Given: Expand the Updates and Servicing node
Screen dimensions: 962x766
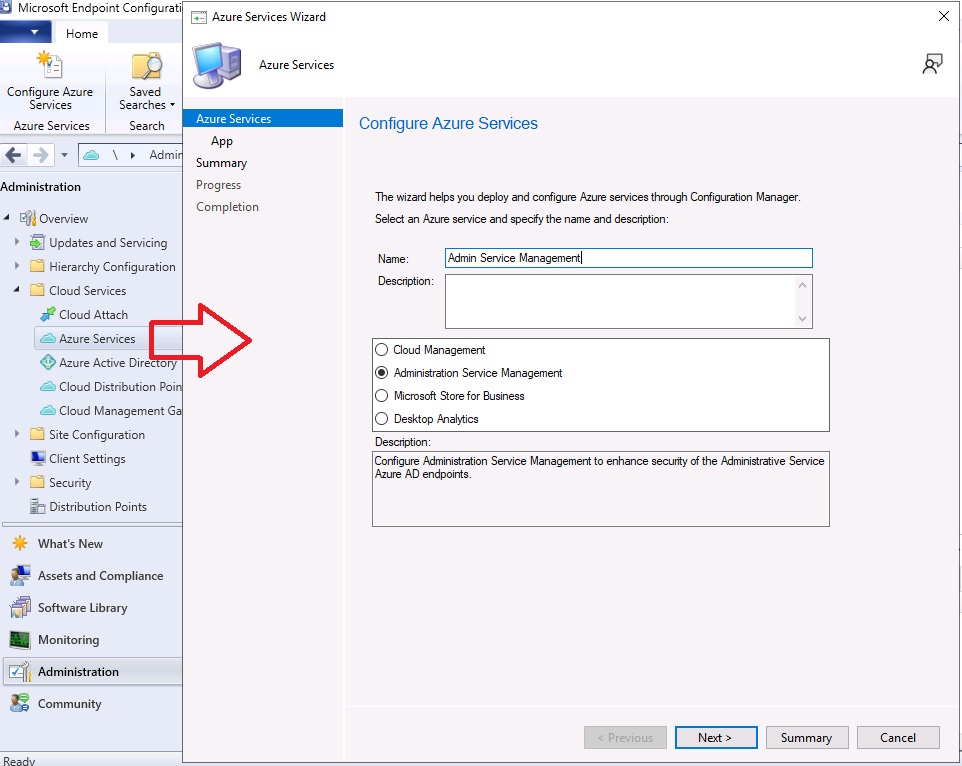Looking at the screenshot, I should [17, 242].
